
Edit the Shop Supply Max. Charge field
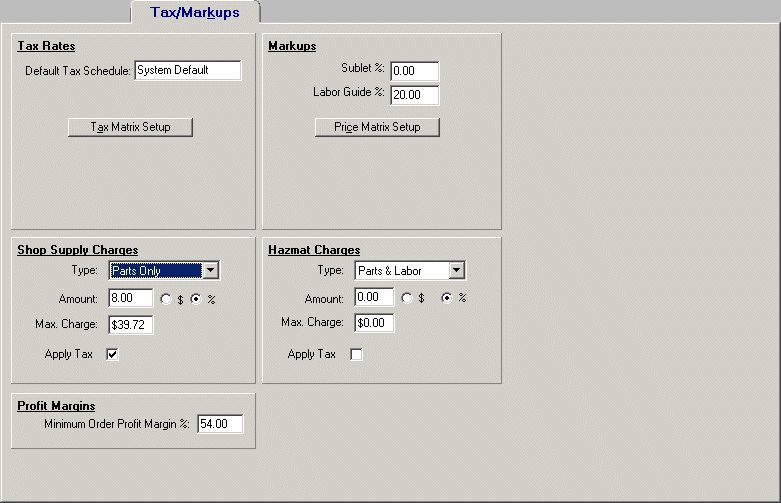(130, 324)
